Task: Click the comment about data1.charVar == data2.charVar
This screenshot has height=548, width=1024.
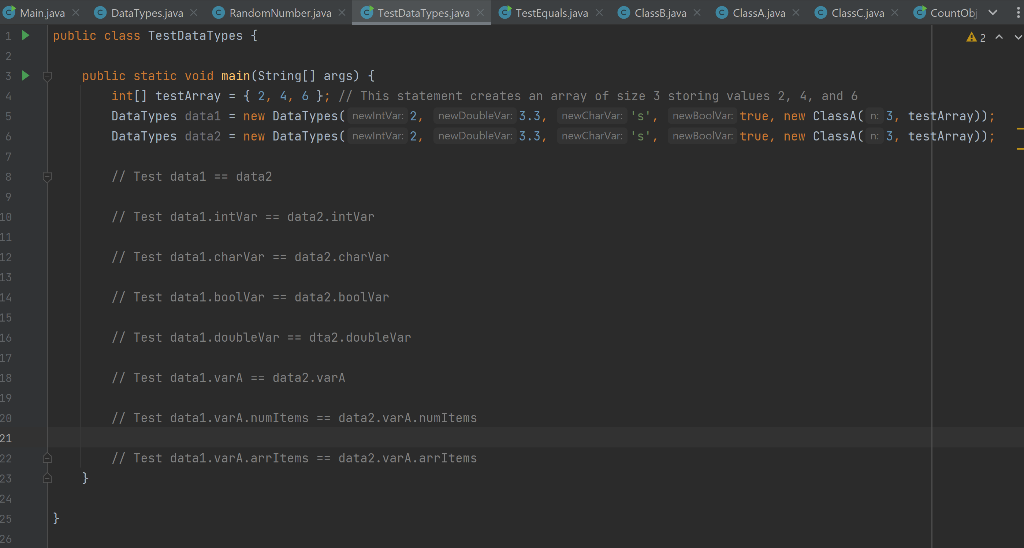Action: click(x=250, y=257)
